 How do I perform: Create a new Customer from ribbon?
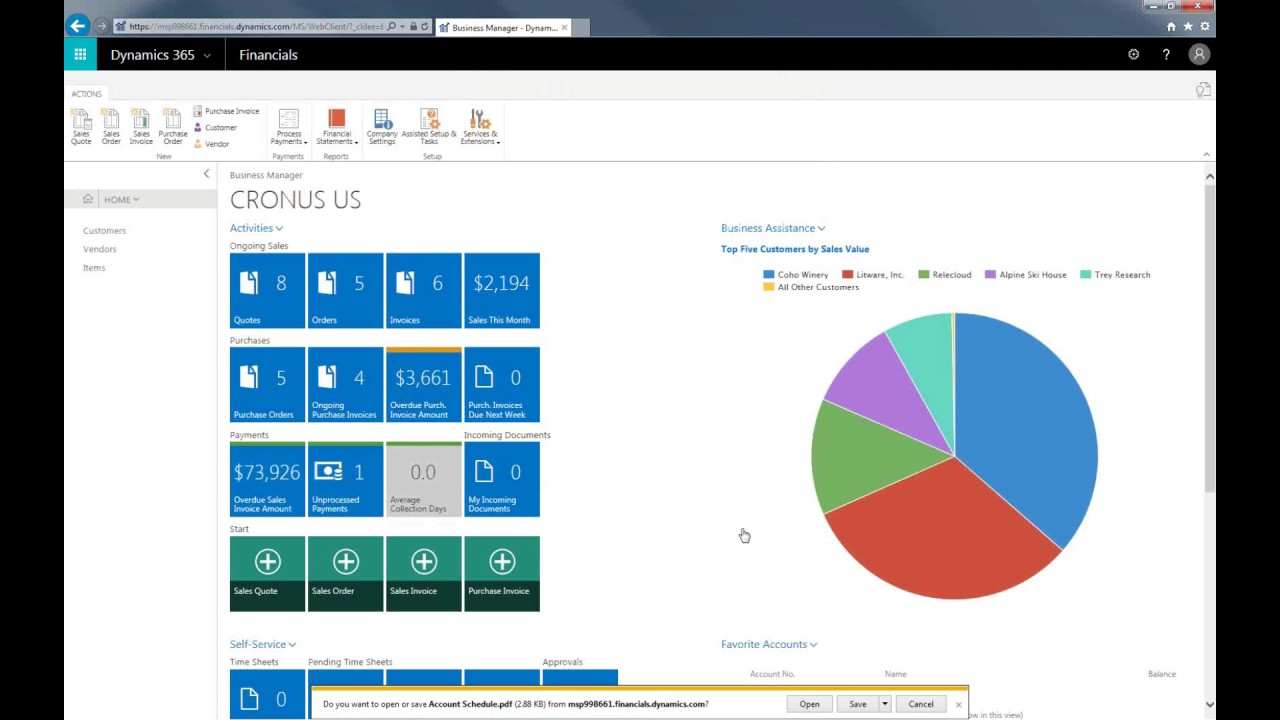click(215, 127)
